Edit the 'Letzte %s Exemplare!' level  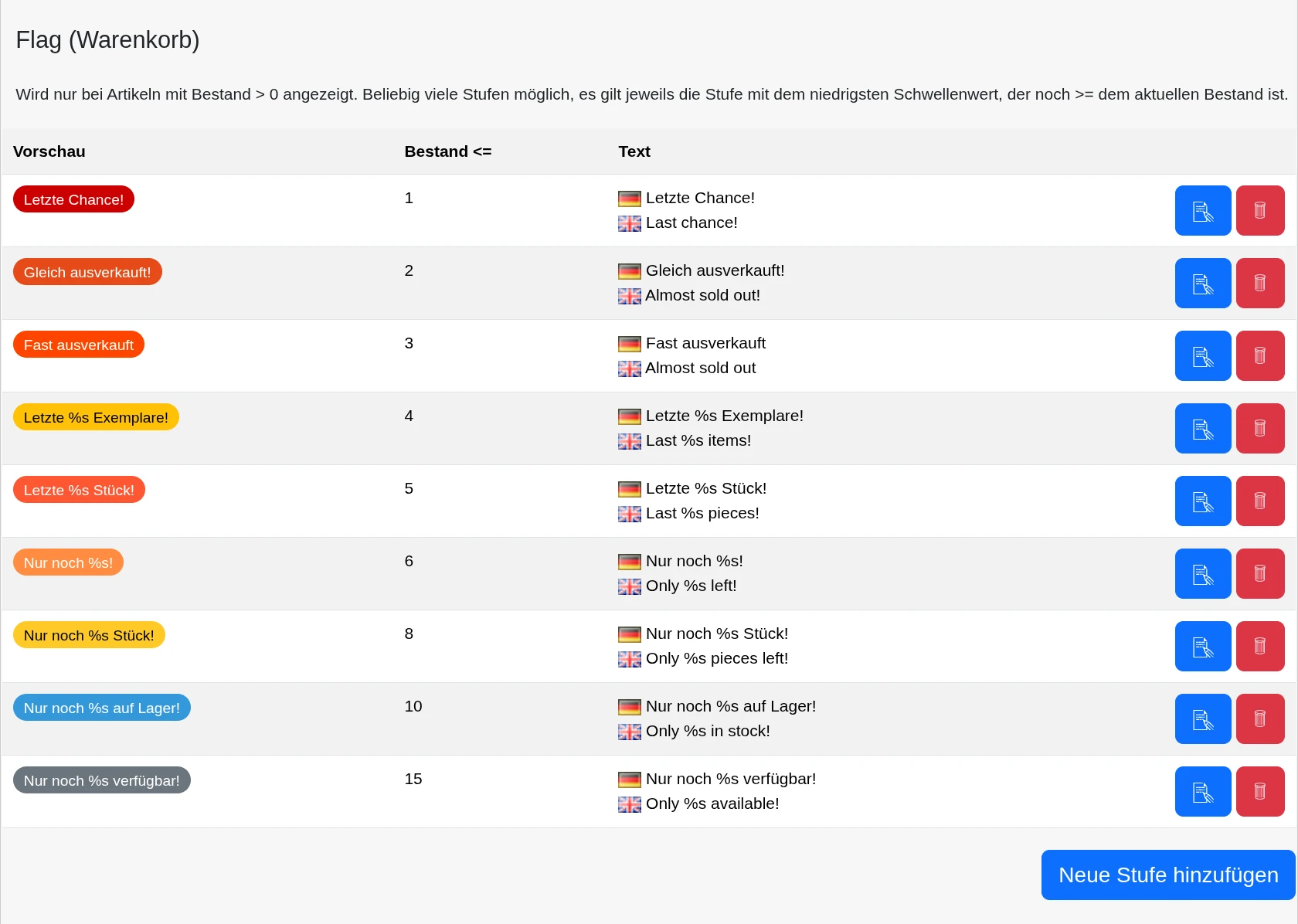tap(1203, 429)
